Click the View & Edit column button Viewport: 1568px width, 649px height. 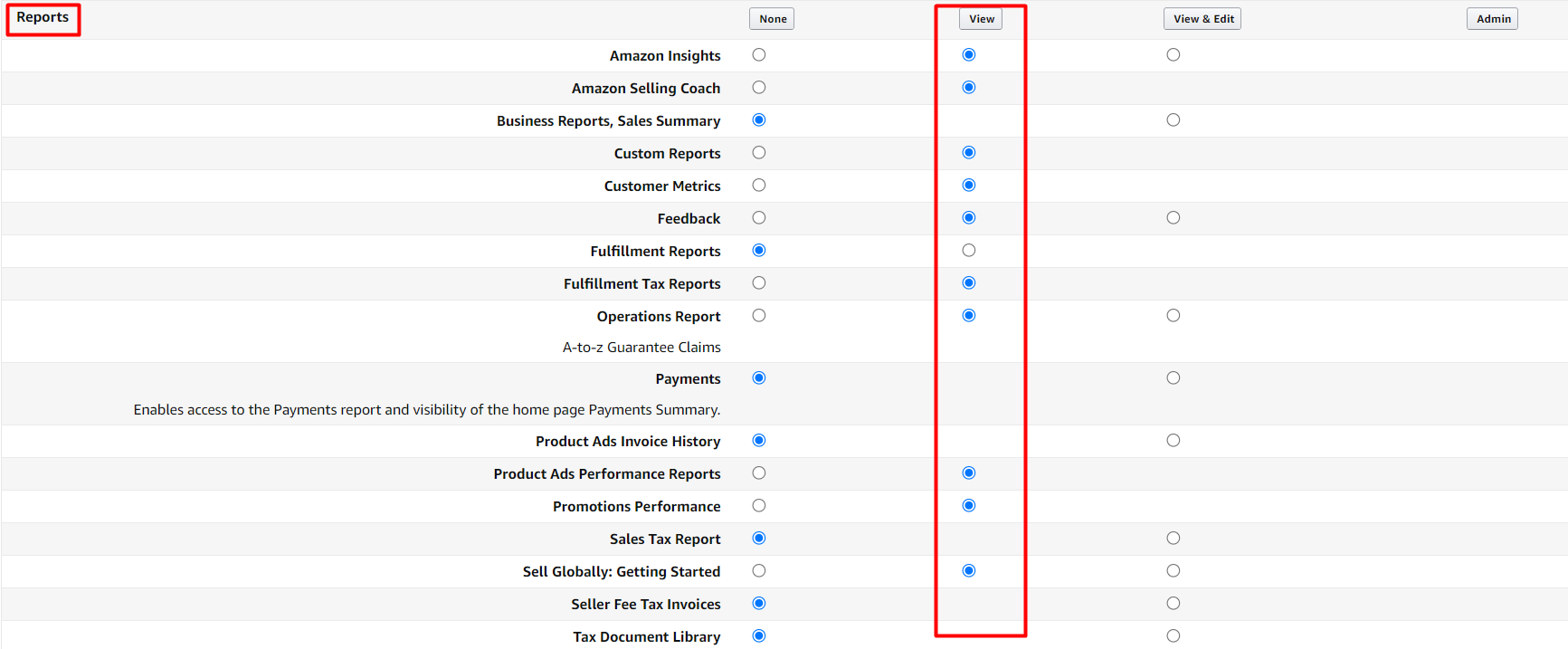[1202, 19]
